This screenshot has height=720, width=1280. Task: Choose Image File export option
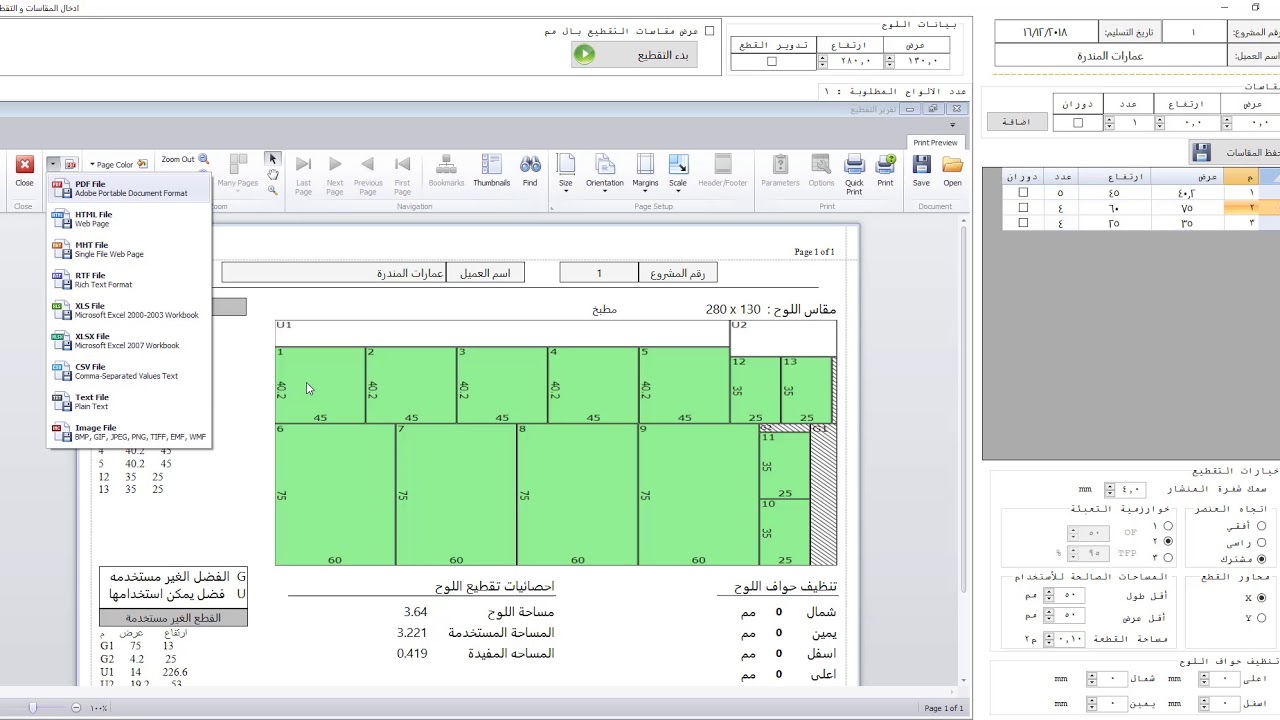[130, 432]
